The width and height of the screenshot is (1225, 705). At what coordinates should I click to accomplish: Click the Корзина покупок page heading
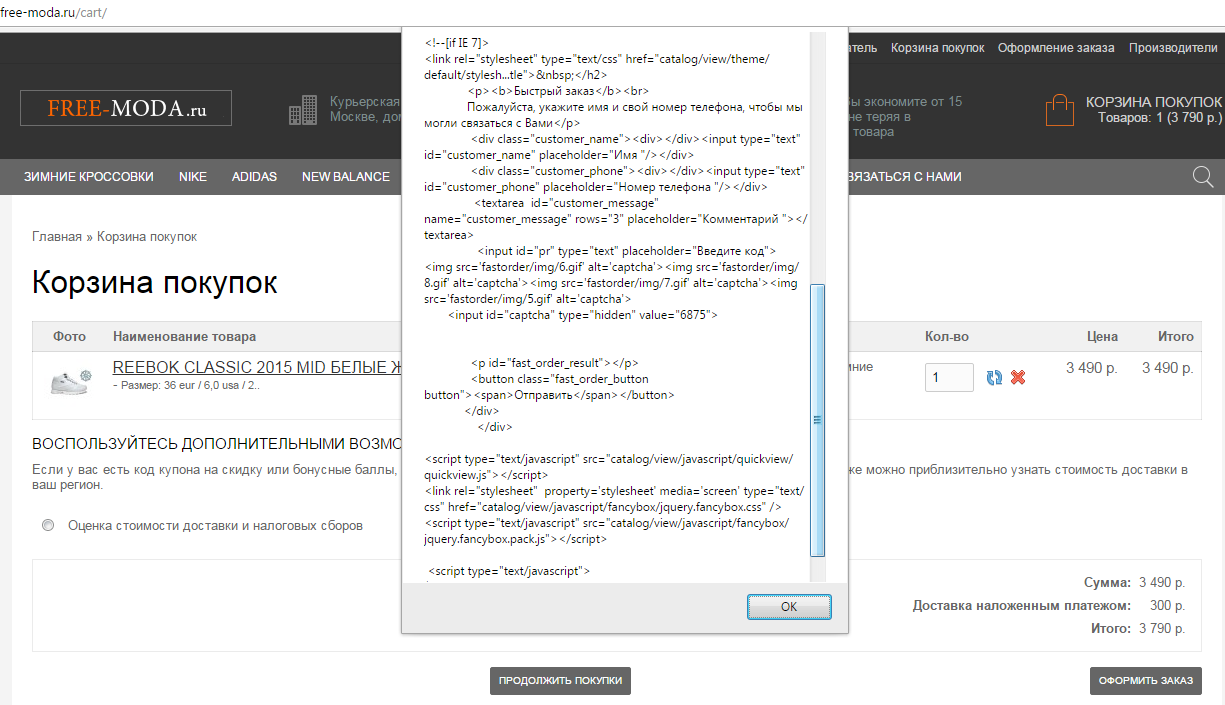pos(155,283)
